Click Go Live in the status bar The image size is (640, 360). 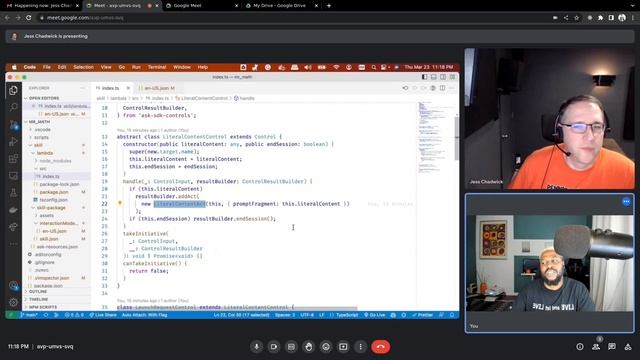tap(375, 315)
